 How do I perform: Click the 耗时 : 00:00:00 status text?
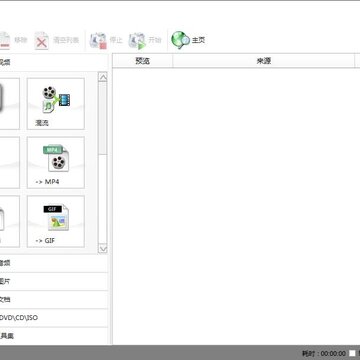click(x=324, y=353)
